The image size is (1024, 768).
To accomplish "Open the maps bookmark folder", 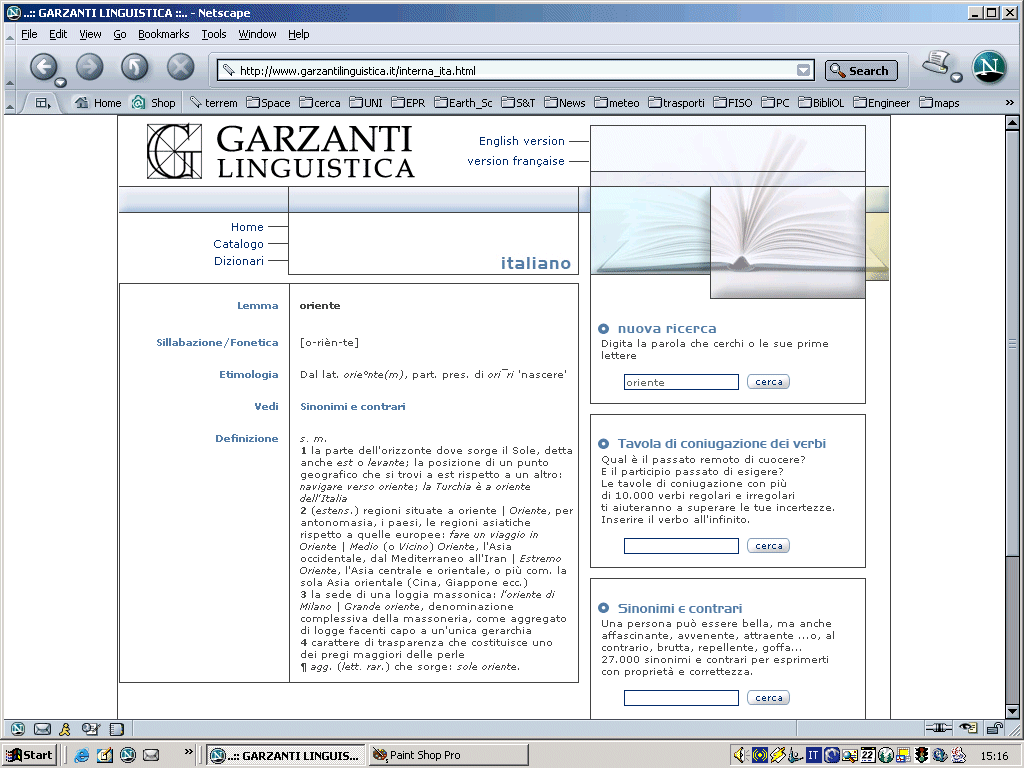I will [939, 103].
